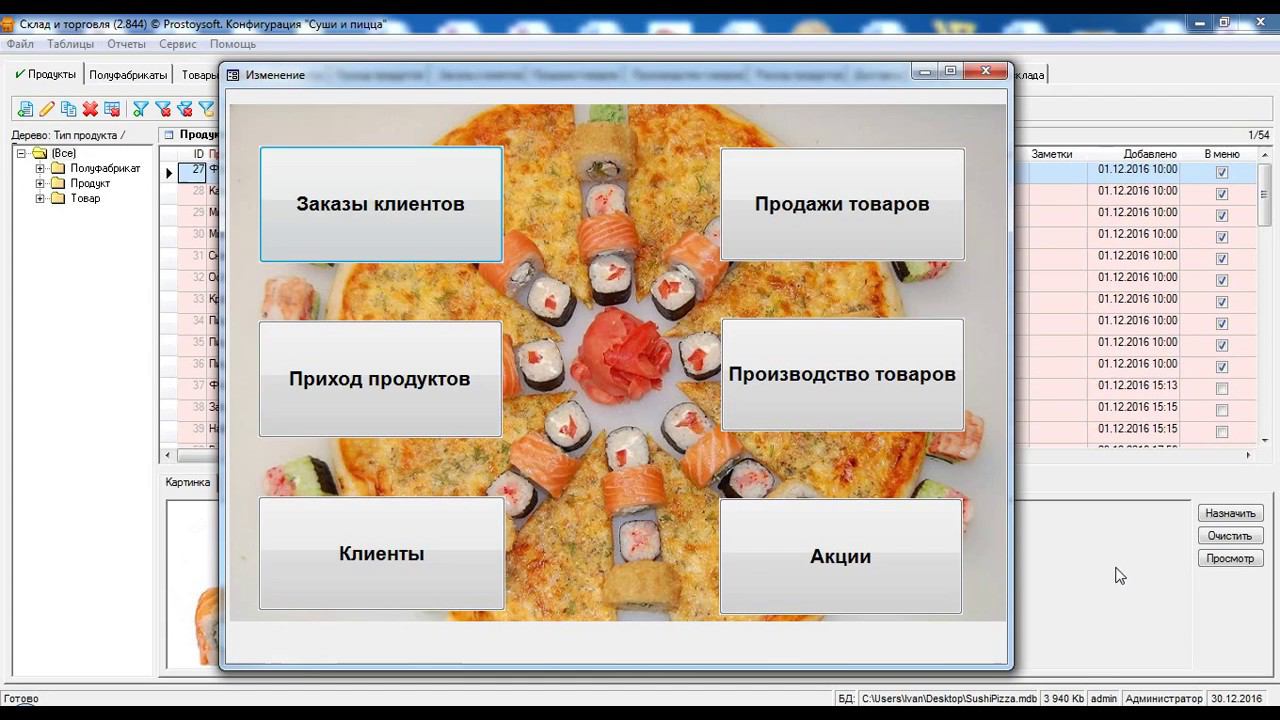Open Заказы клиентов in the dialog
Viewport: 1280px width, 720px height.
click(381, 204)
